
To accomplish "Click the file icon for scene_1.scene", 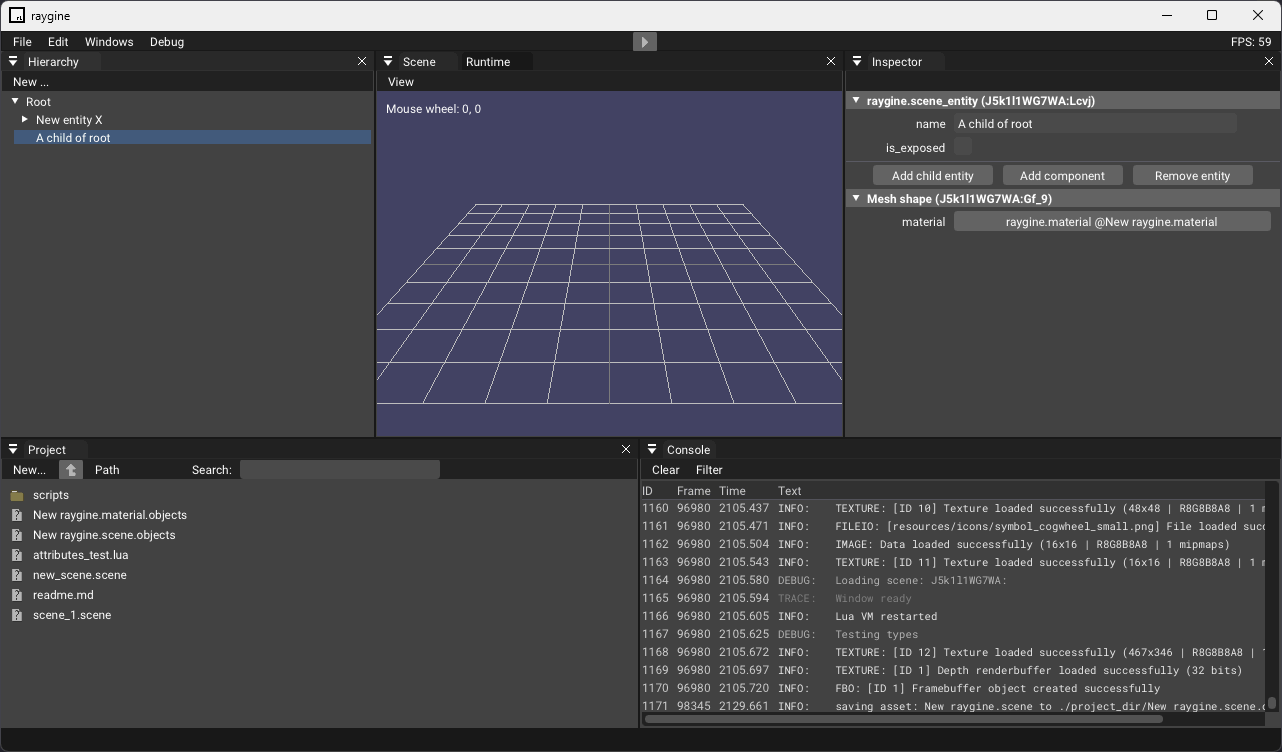I will [x=17, y=615].
